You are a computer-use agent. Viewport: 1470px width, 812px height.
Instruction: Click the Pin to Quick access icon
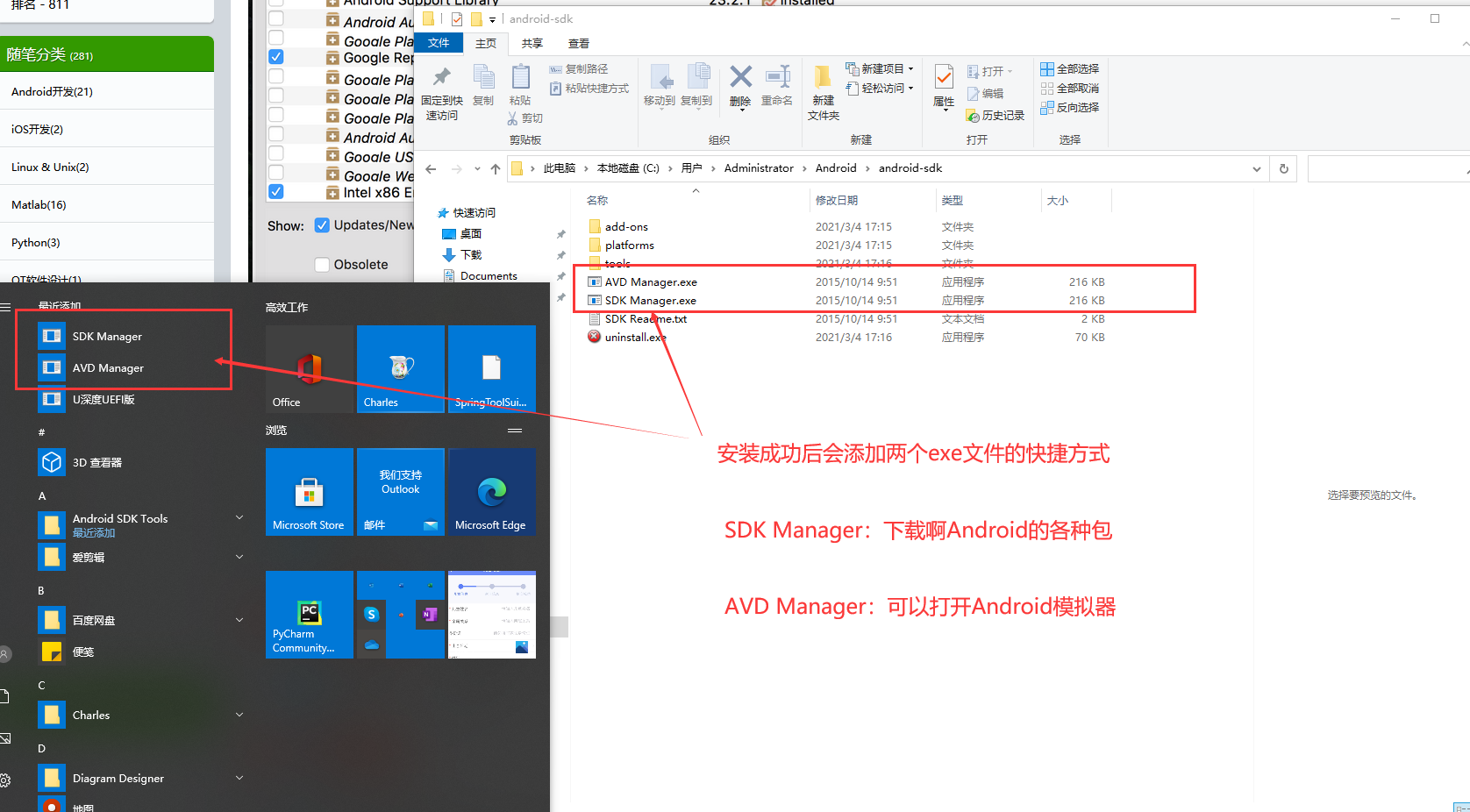pyautogui.click(x=441, y=77)
